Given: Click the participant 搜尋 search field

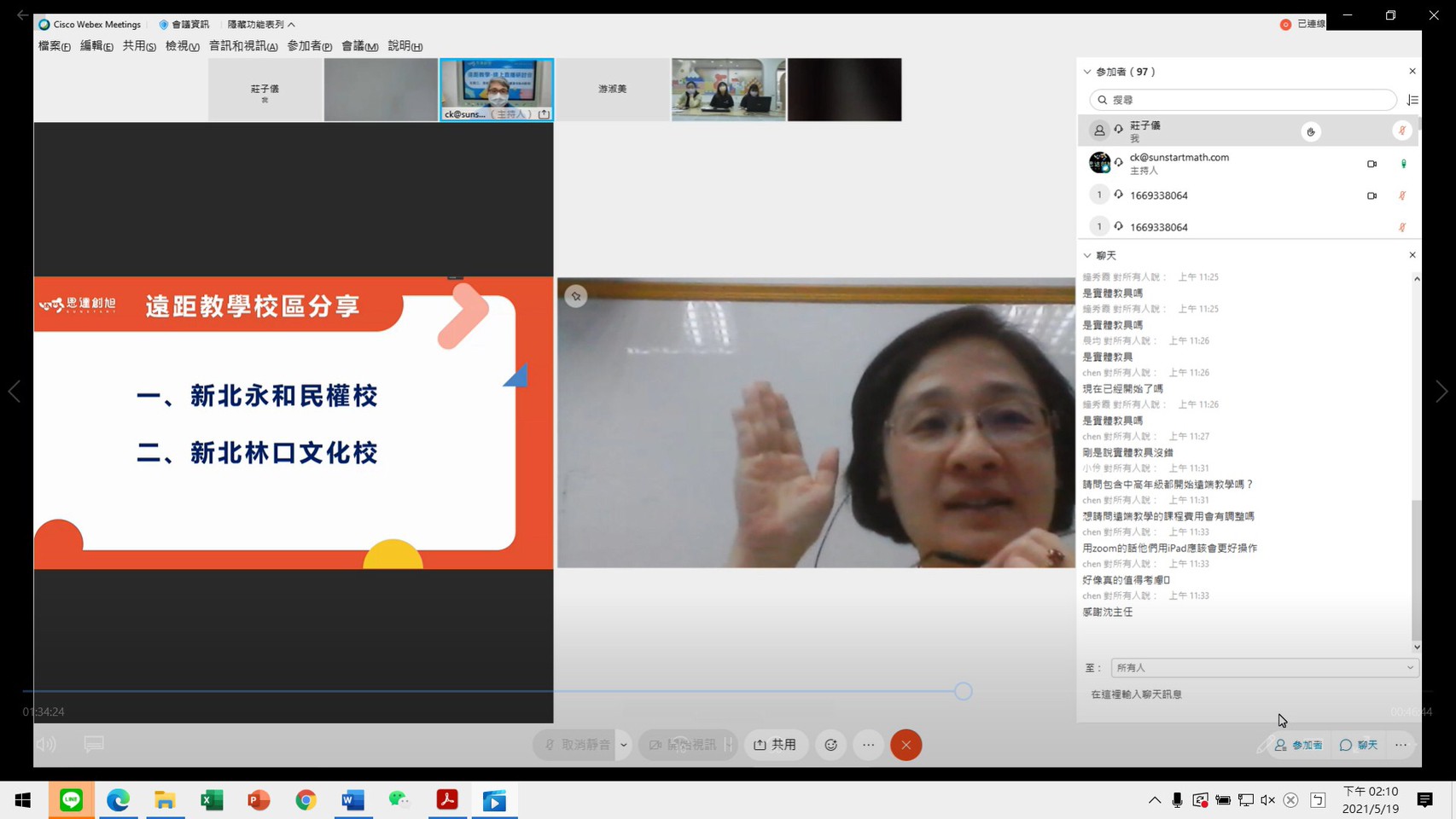Looking at the screenshot, I should coord(1243,100).
